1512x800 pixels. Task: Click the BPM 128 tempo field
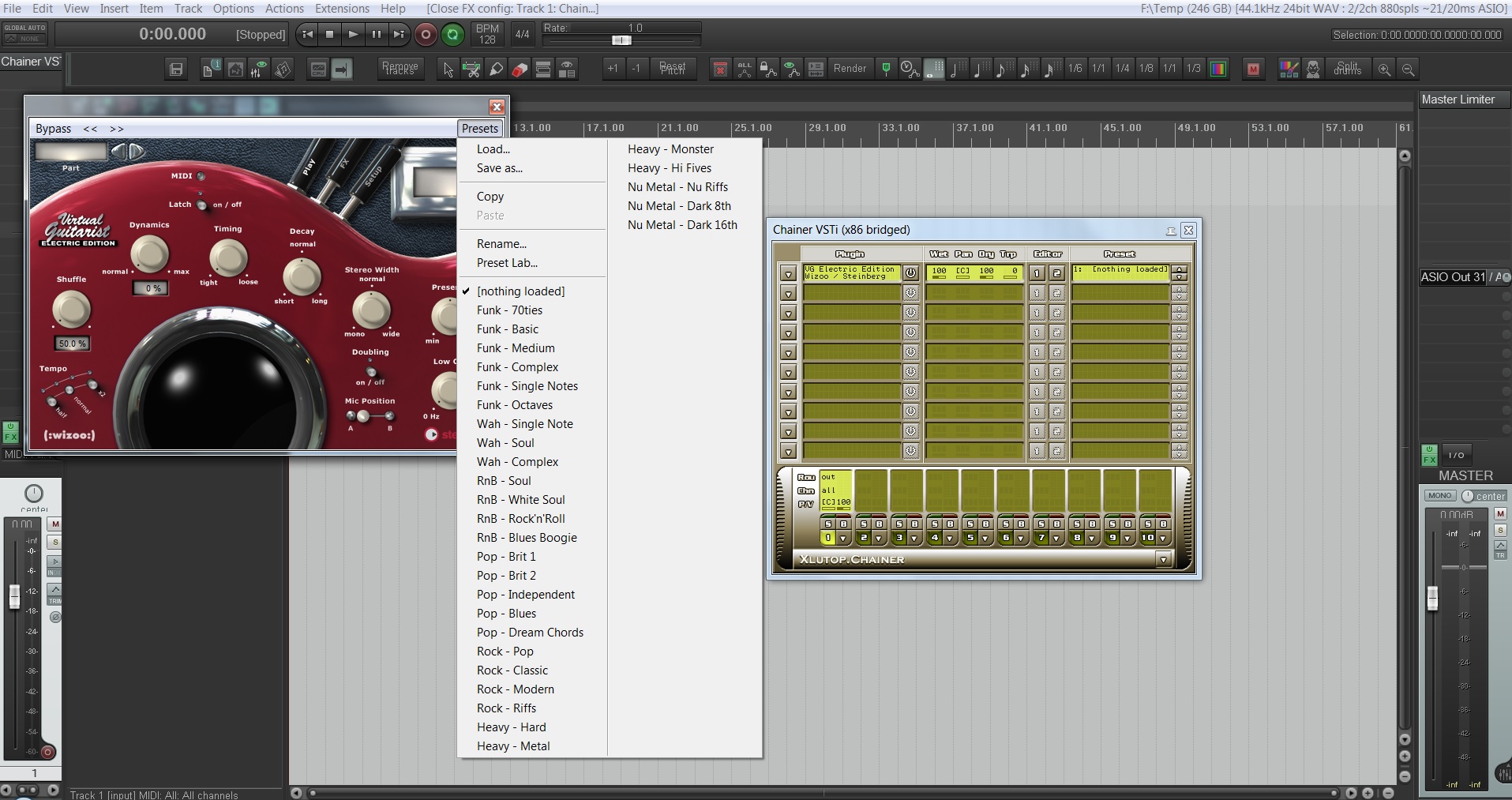(x=487, y=34)
